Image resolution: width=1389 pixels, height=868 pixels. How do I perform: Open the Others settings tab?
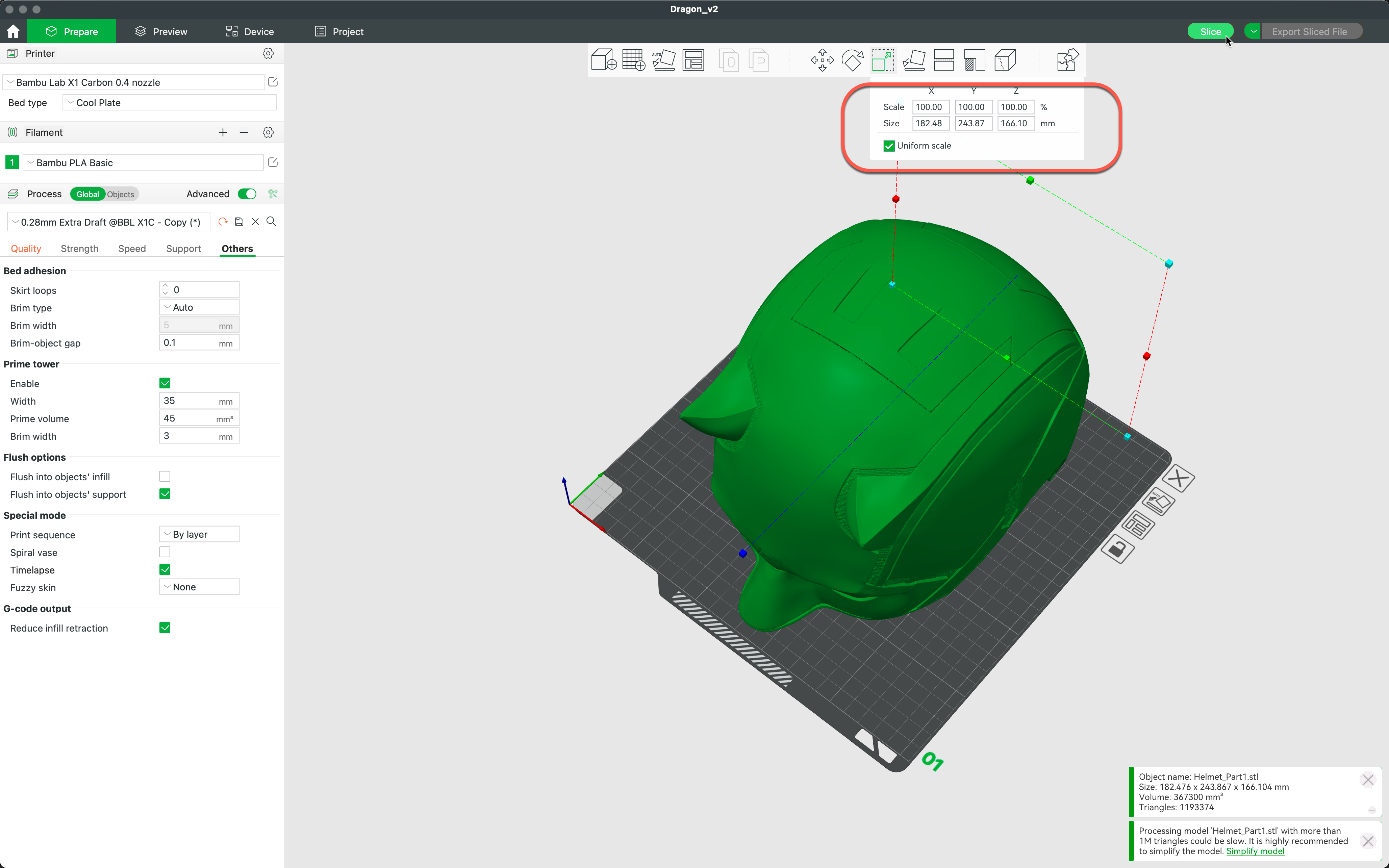237,248
